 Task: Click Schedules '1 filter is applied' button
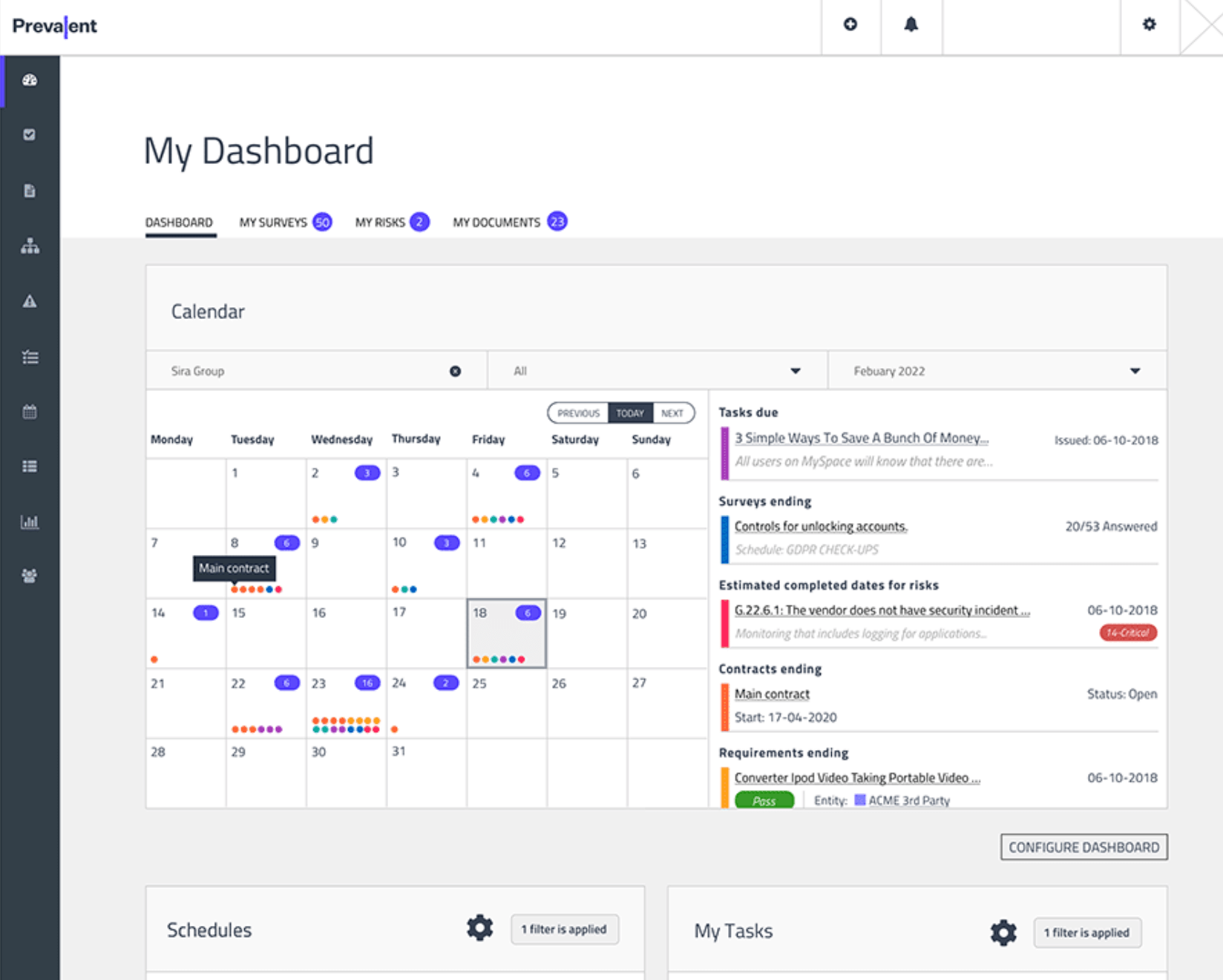click(564, 930)
